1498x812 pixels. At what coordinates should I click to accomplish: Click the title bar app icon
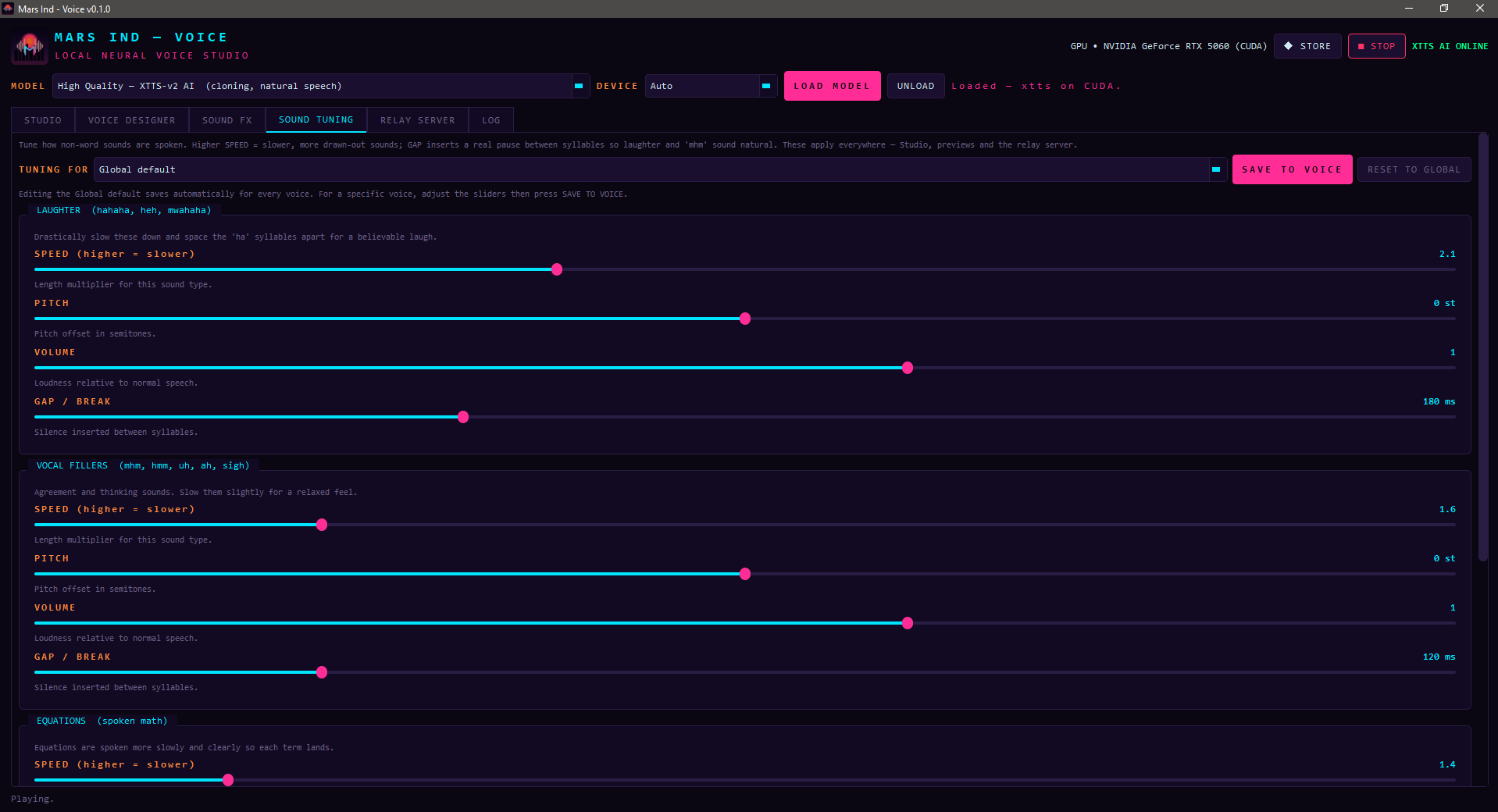point(8,9)
